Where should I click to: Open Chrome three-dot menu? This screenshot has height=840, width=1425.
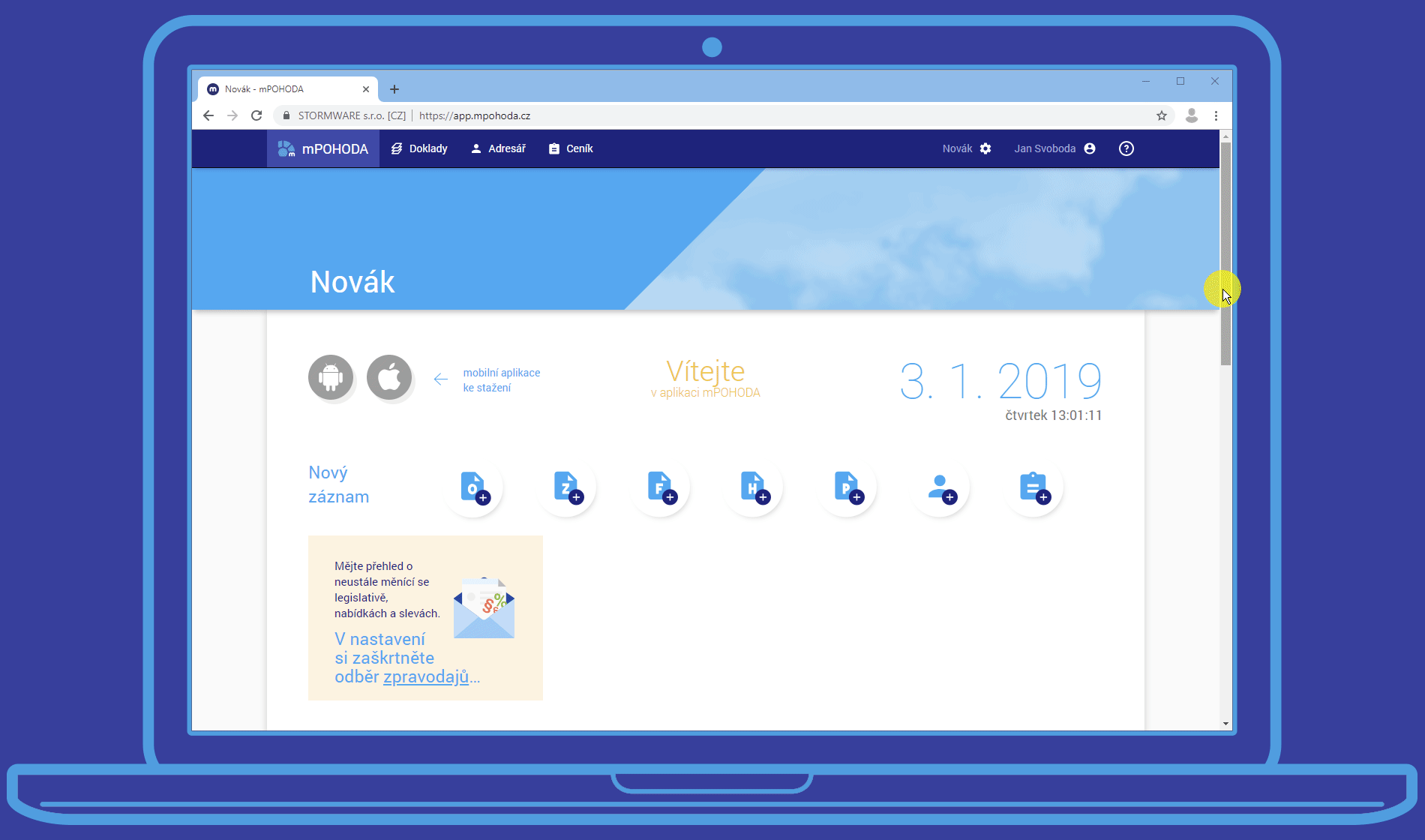pos(1216,115)
